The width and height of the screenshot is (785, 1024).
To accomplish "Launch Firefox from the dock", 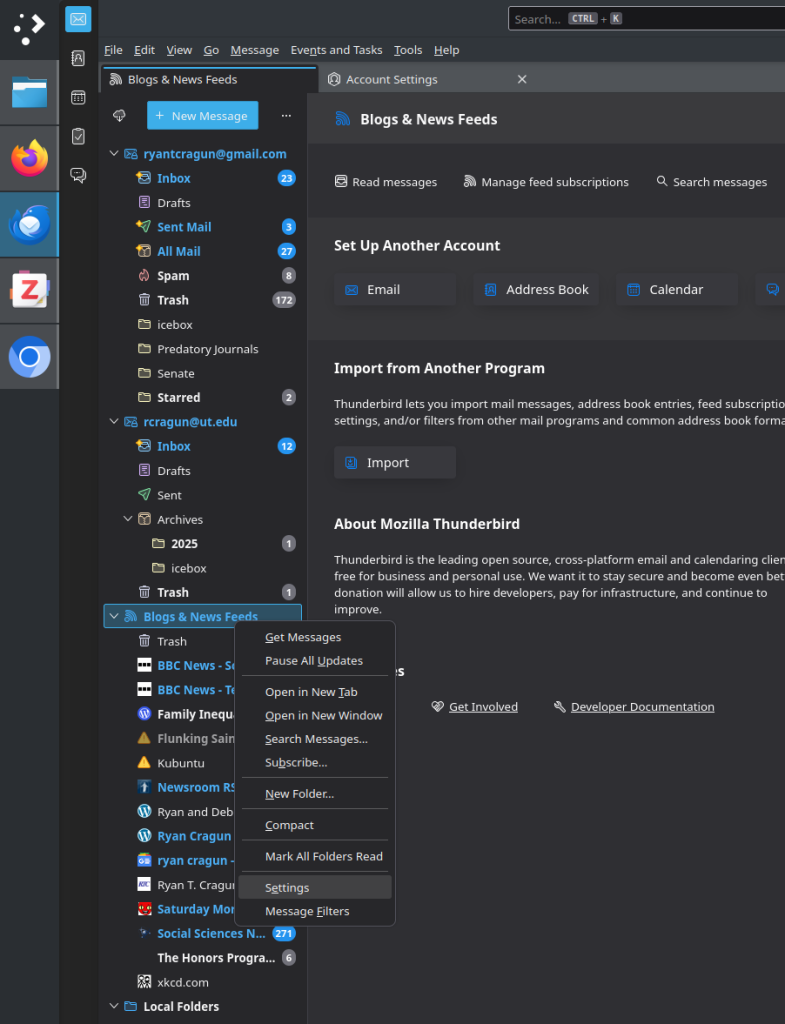I will pos(29,158).
